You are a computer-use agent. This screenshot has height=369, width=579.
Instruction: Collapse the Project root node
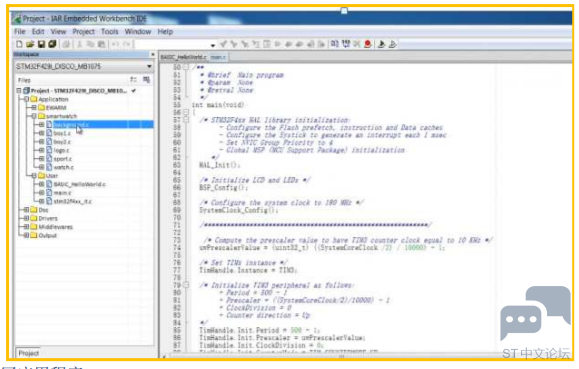[19, 90]
